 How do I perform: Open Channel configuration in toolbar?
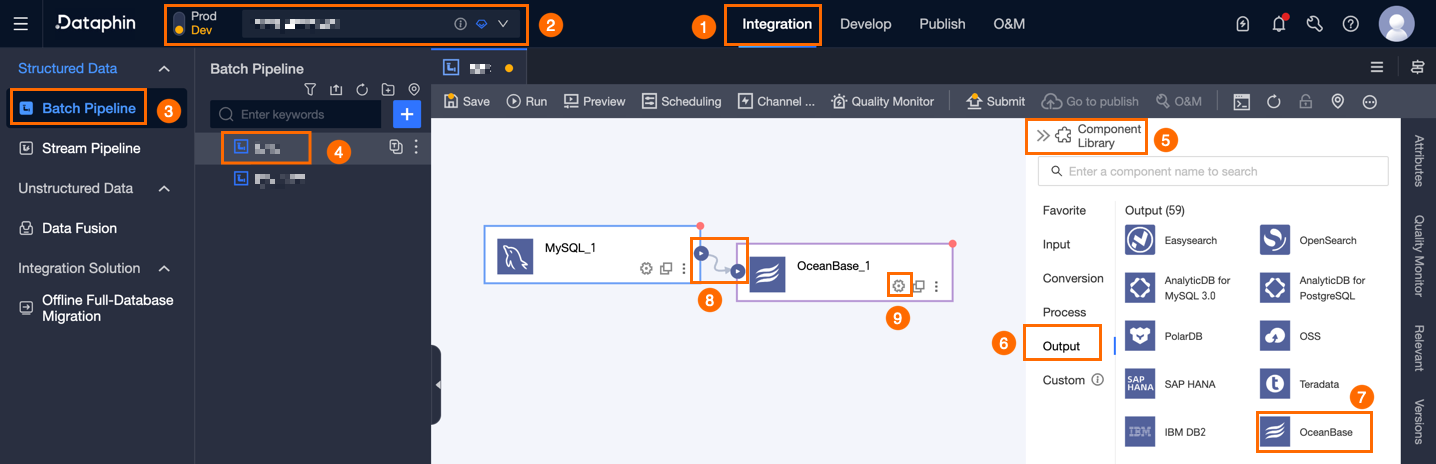(776, 101)
